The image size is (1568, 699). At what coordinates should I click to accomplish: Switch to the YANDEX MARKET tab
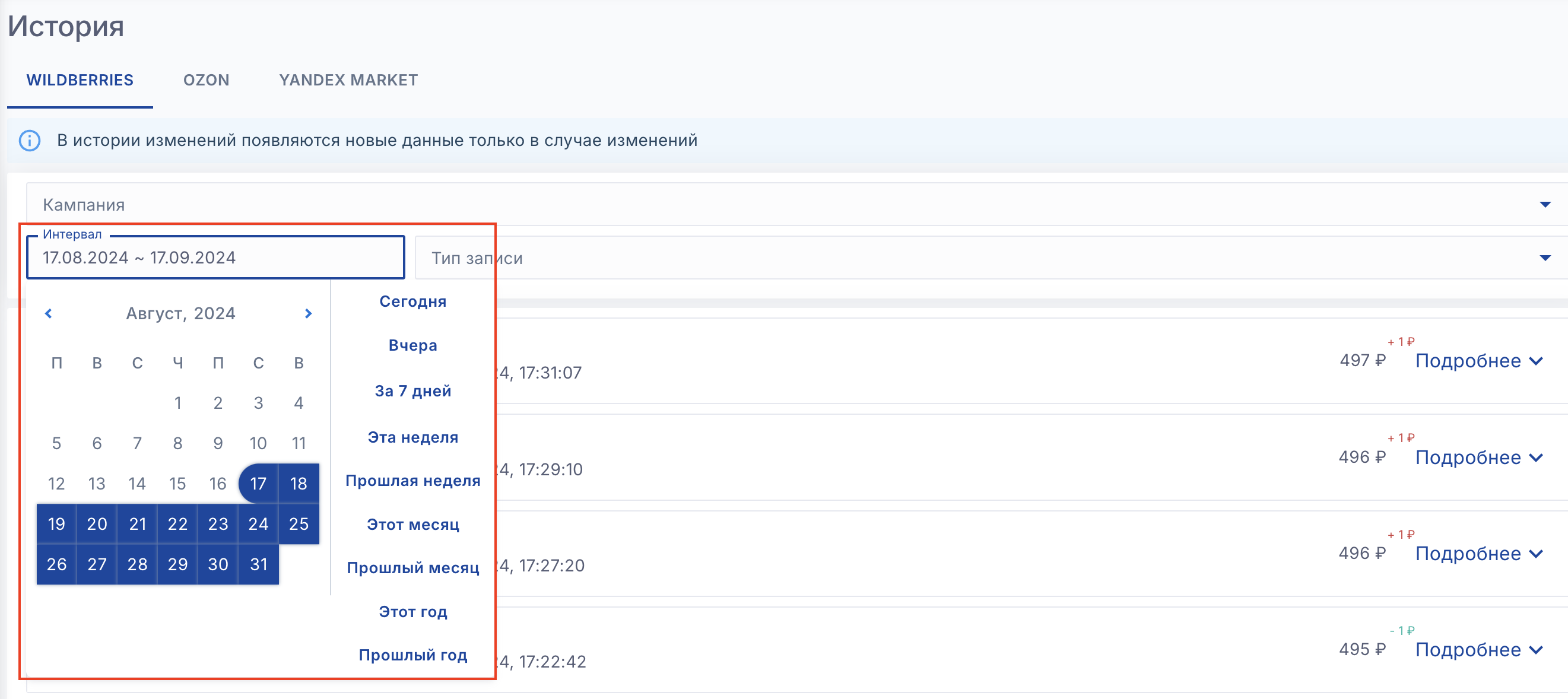[x=348, y=80]
